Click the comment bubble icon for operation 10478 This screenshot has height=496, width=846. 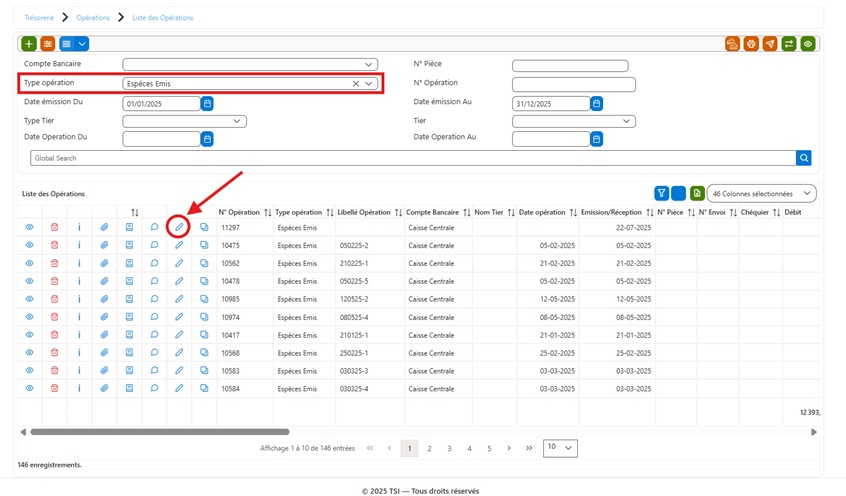[x=154, y=281]
